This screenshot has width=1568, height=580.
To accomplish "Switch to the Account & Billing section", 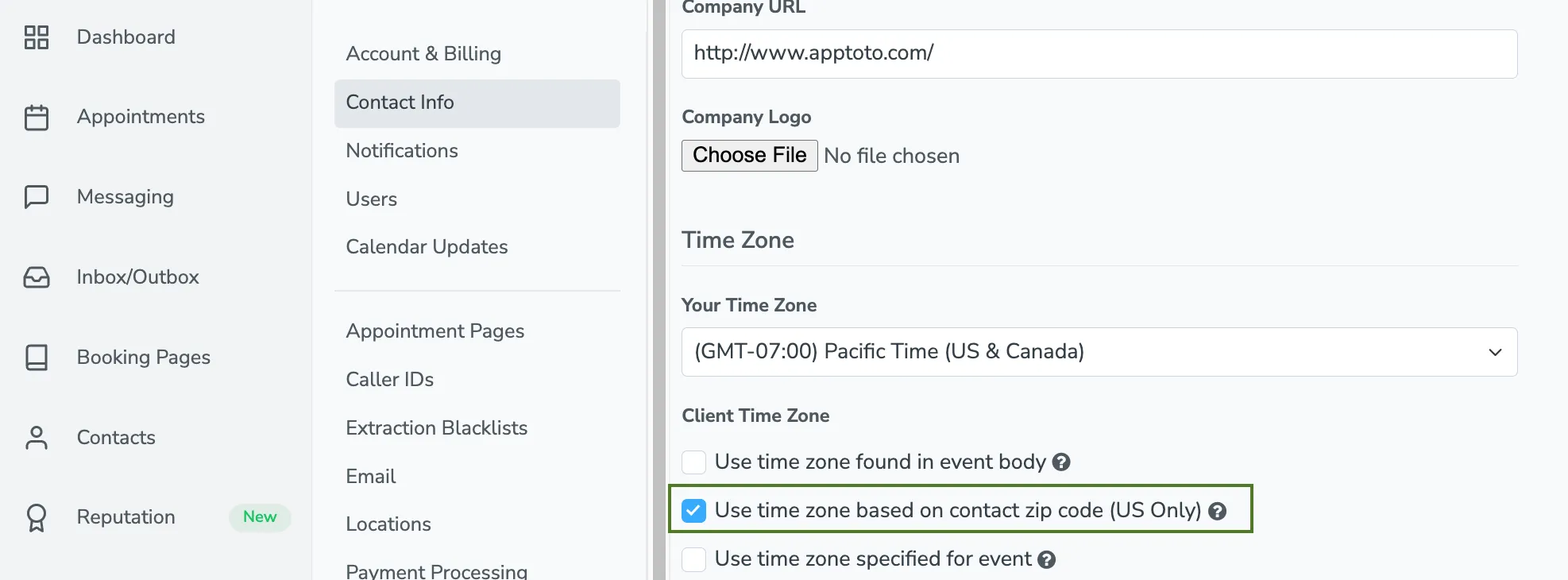I will pyautogui.click(x=423, y=54).
